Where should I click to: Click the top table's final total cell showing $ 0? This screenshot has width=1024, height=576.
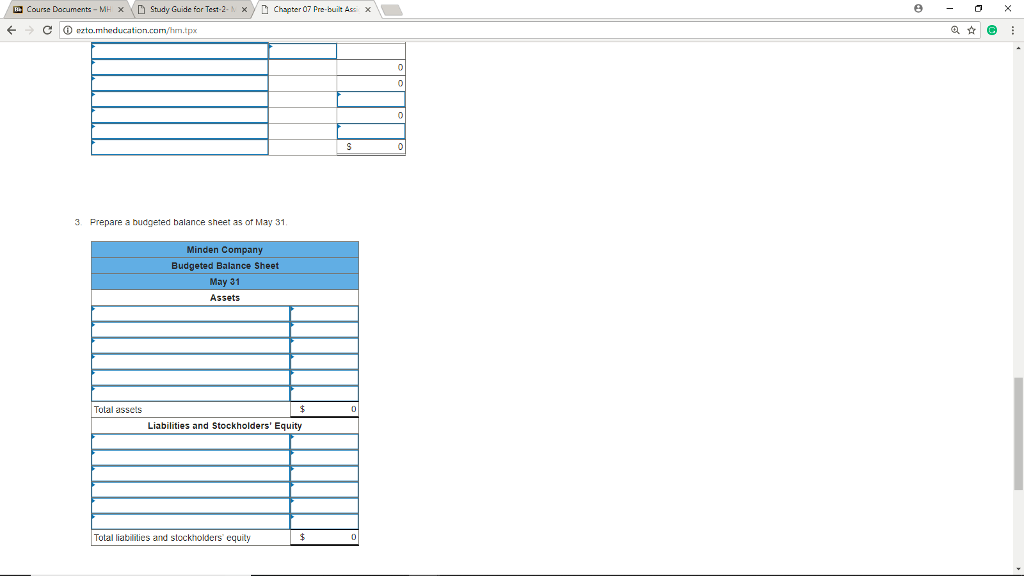point(371,147)
